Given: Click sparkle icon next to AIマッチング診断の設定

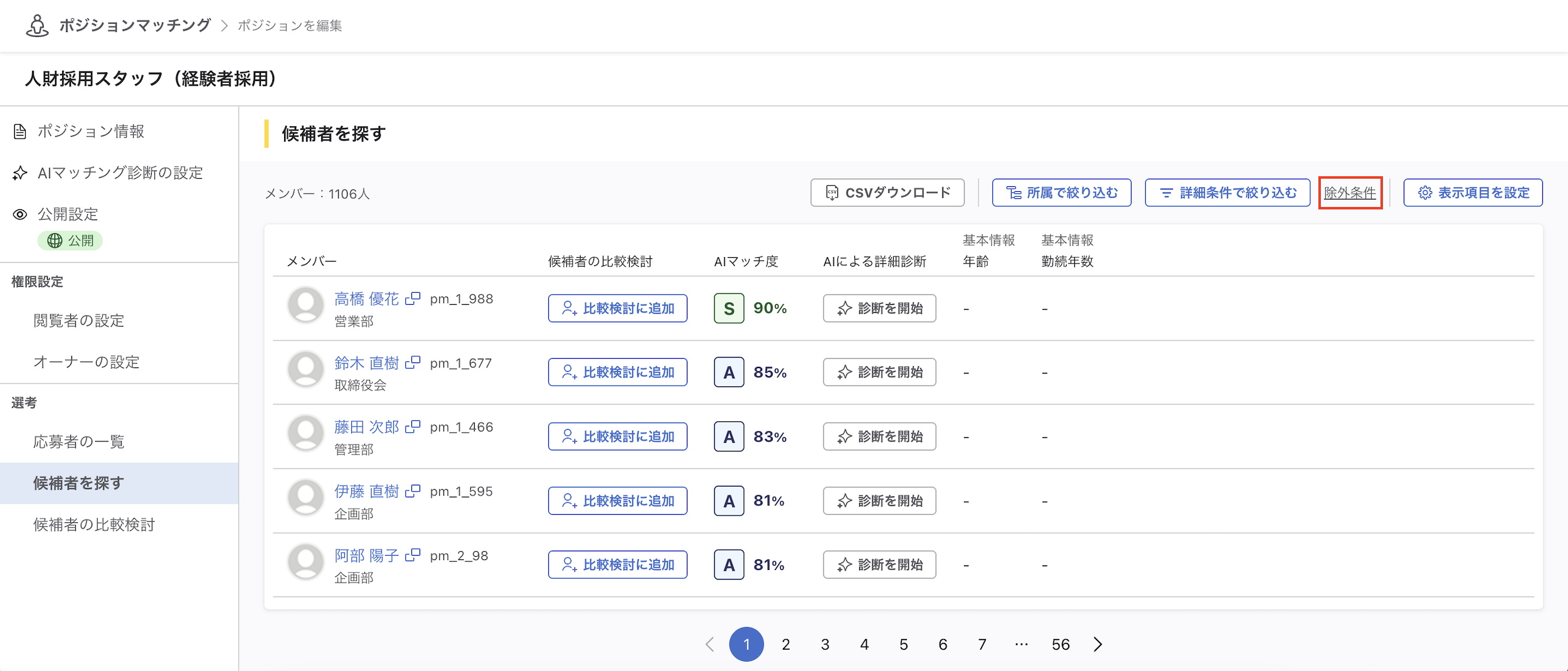Looking at the screenshot, I should pyautogui.click(x=20, y=172).
